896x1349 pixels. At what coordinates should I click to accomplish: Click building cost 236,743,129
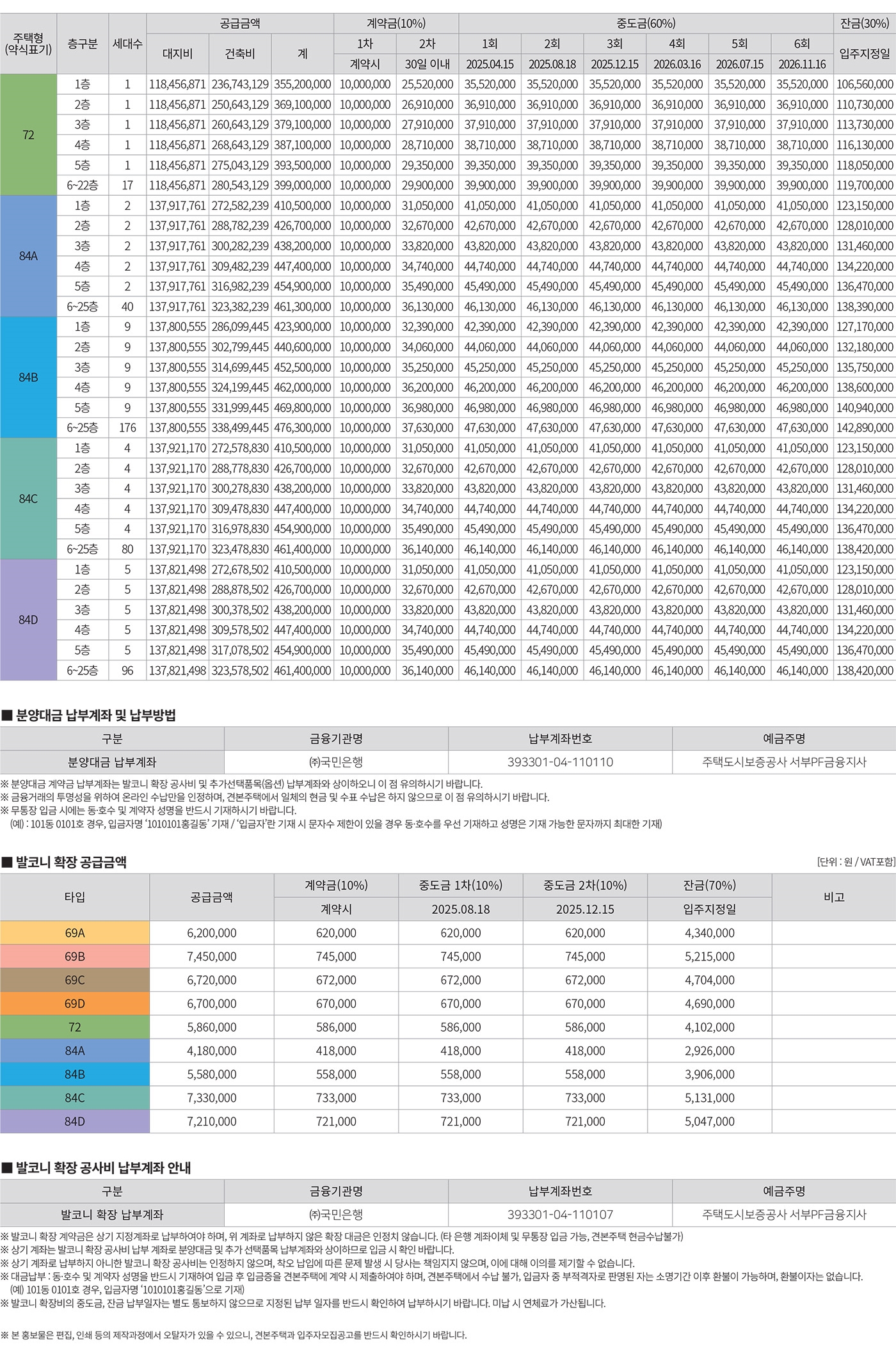pyautogui.click(x=240, y=84)
